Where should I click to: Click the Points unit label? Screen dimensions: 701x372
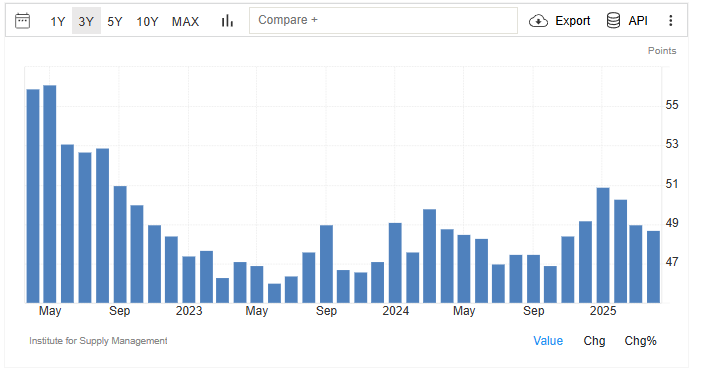(x=662, y=51)
